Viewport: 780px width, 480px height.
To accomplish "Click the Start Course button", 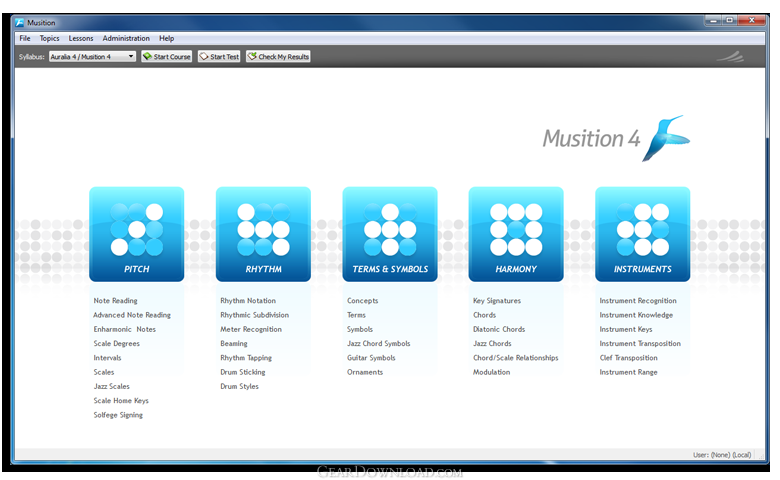I will 167,57.
